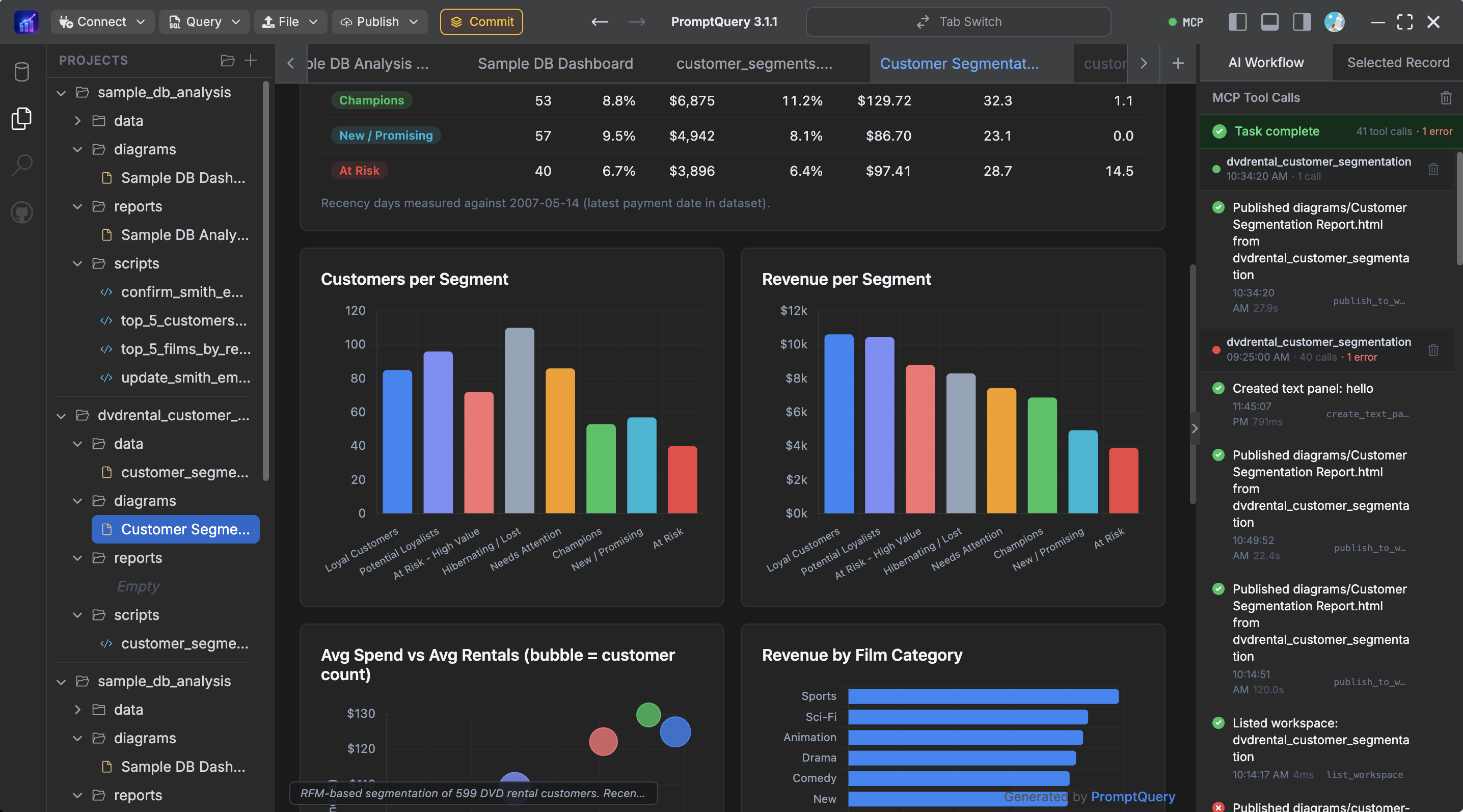Open the File dropdown menu
The image size is (1463, 812).
[x=290, y=21]
